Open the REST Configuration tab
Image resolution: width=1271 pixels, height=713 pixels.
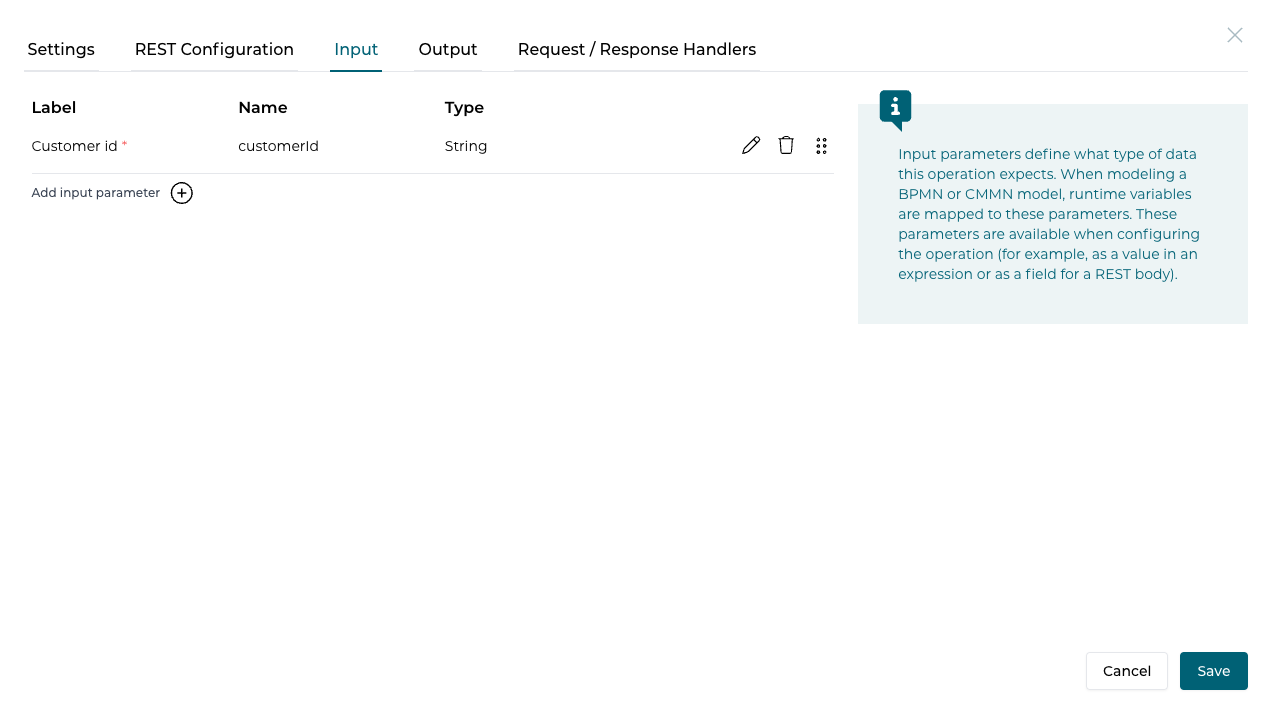coord(214,49)
